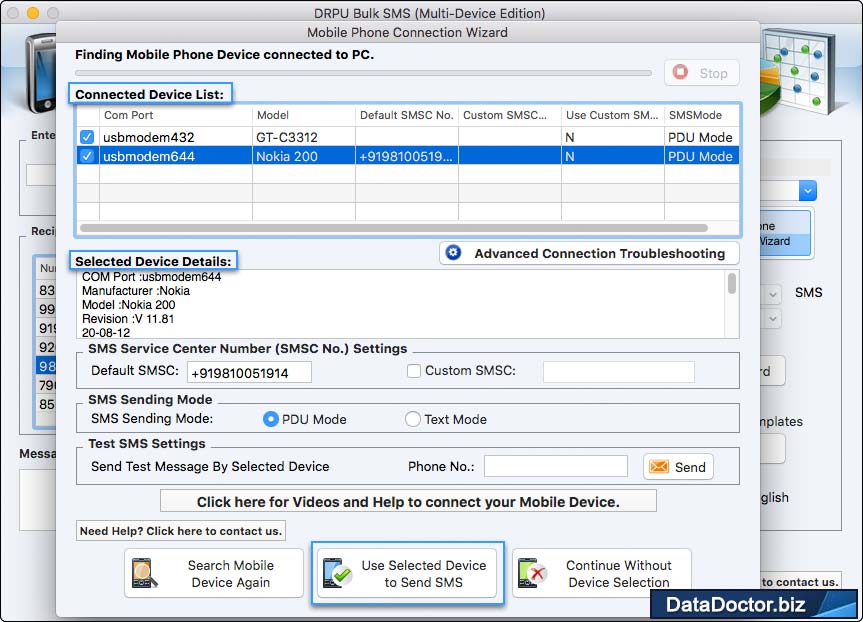
Task: Select the usbmodem432 row Com Port cell
Action: tap(176, 137)
